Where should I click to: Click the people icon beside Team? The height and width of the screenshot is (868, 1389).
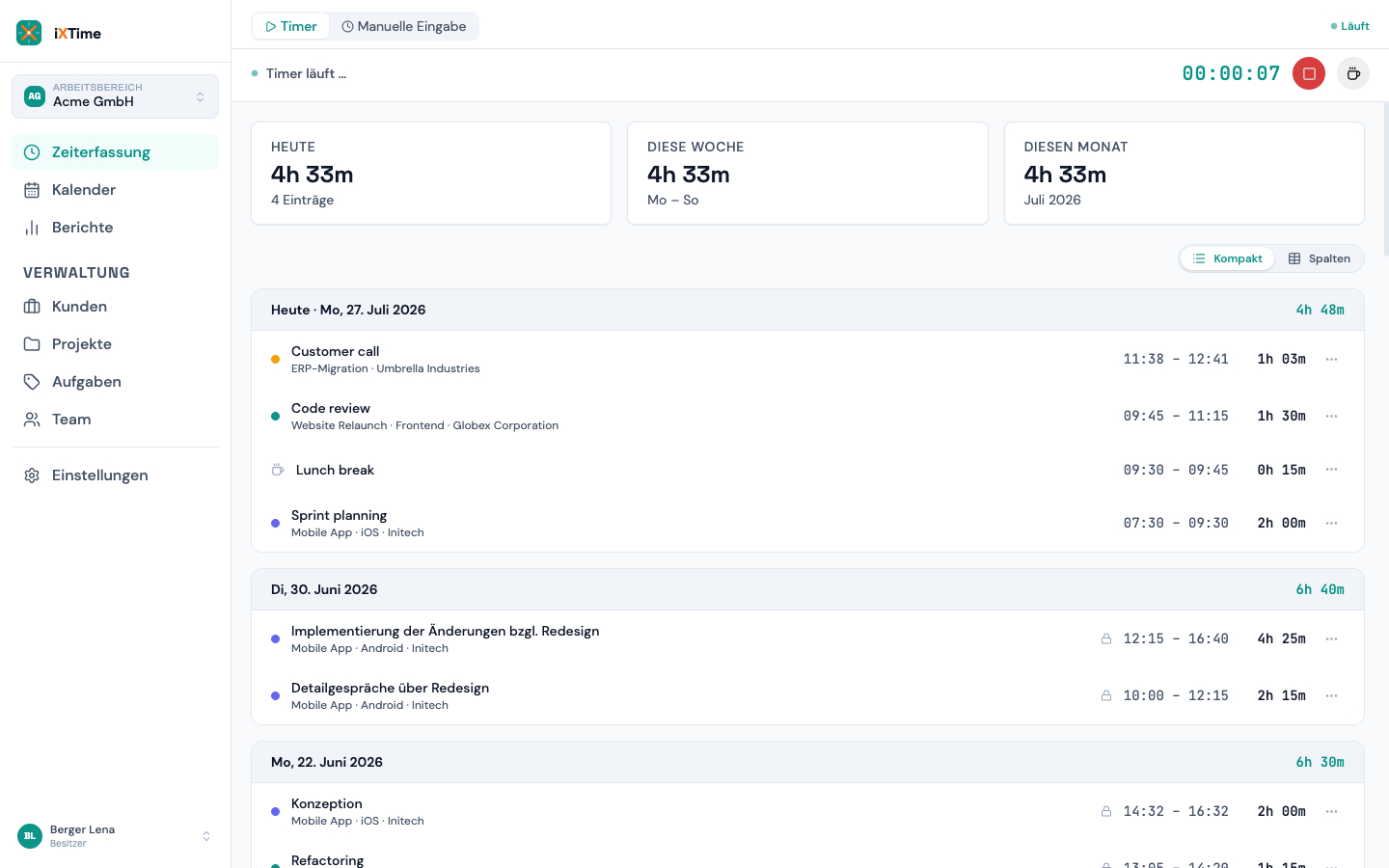[x=32, y=420]
